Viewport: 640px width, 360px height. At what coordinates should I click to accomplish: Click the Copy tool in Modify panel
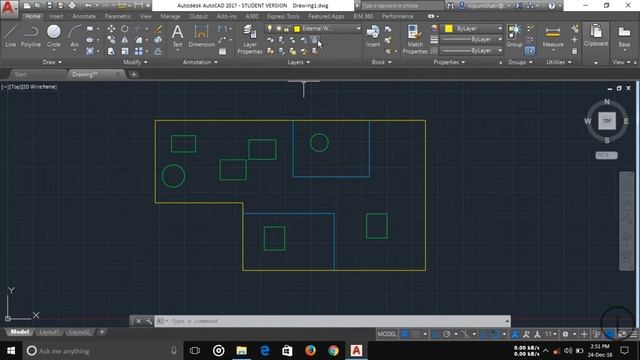pos(111,40)
